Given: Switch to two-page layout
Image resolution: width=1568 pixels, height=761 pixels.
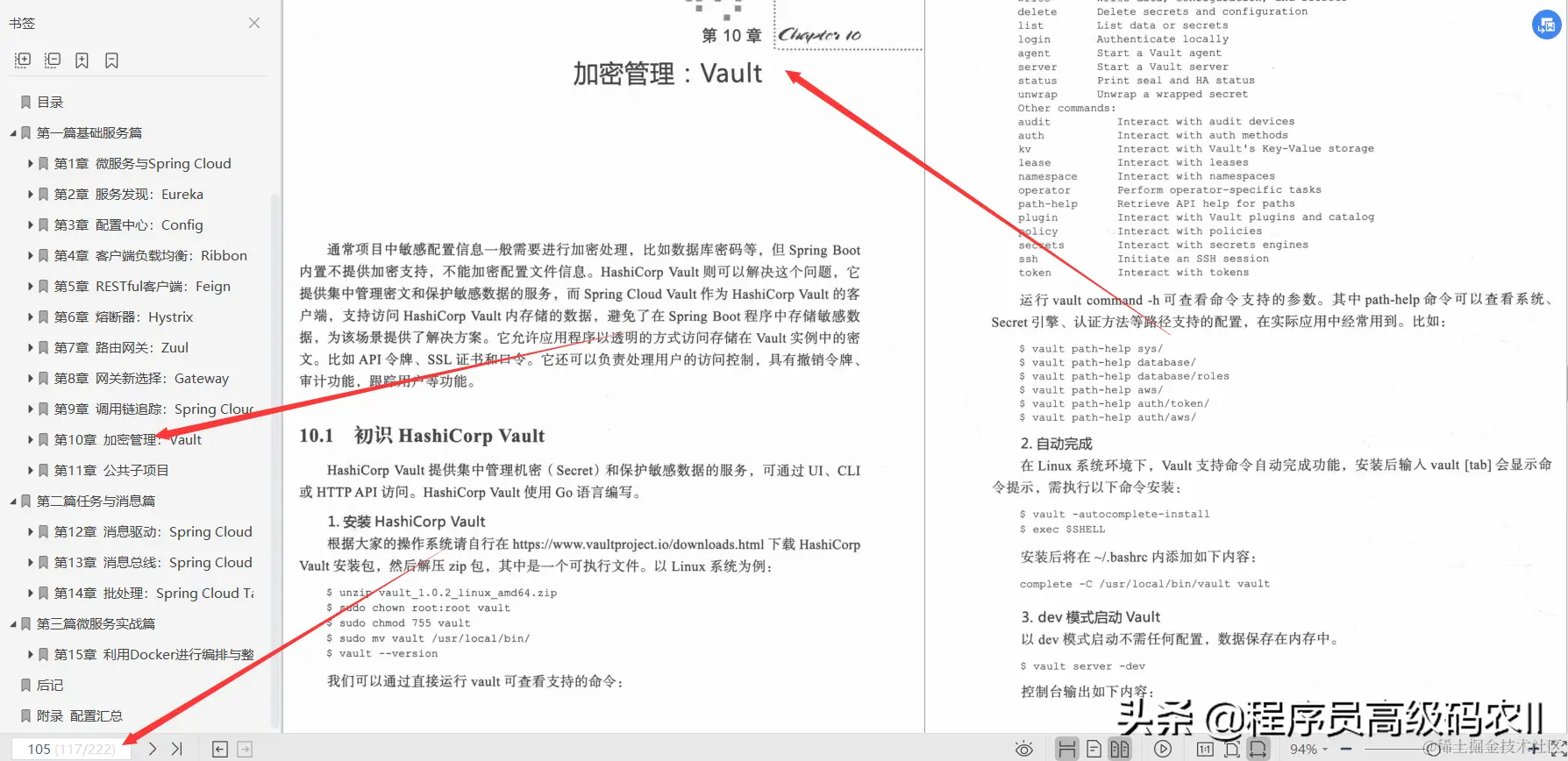Looking at the screenshot, I should (1120, 749).
